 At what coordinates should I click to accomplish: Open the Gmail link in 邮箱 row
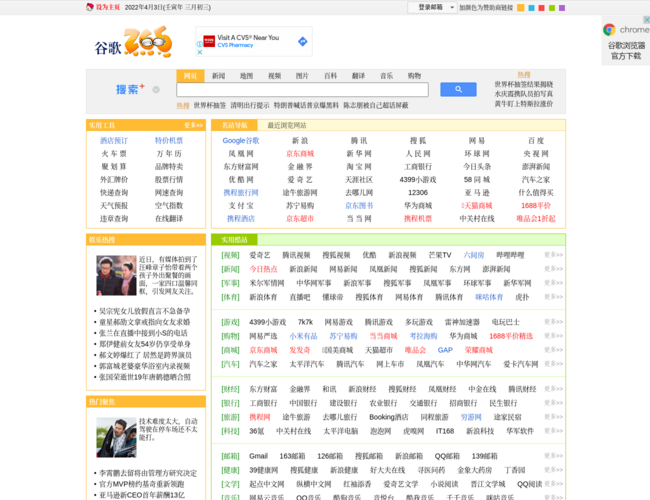click(x=258, y=456)
